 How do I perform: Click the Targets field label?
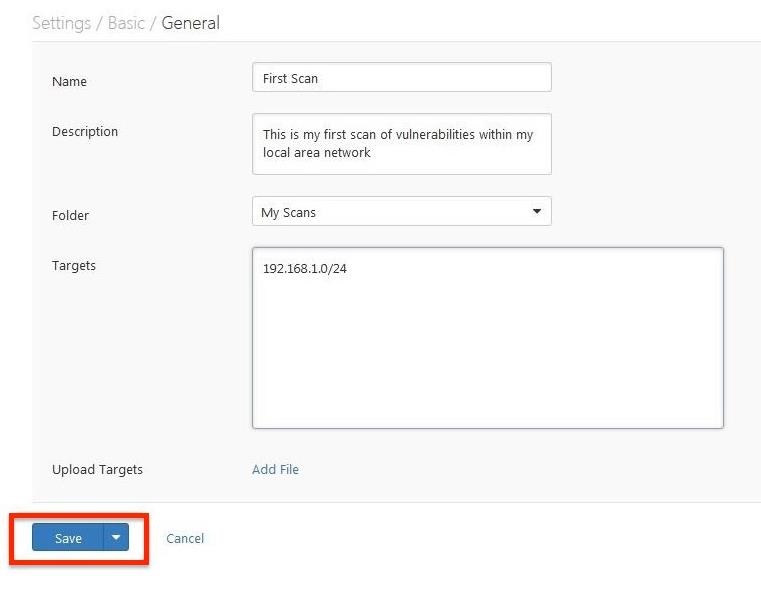tap(74, 265)
